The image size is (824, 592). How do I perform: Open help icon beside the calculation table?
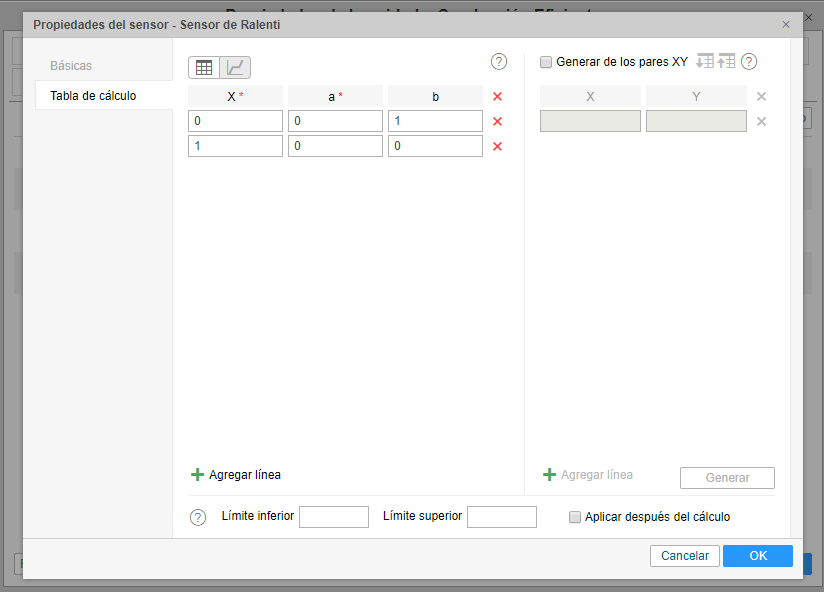pyautogui.click(x=499, y=62)
